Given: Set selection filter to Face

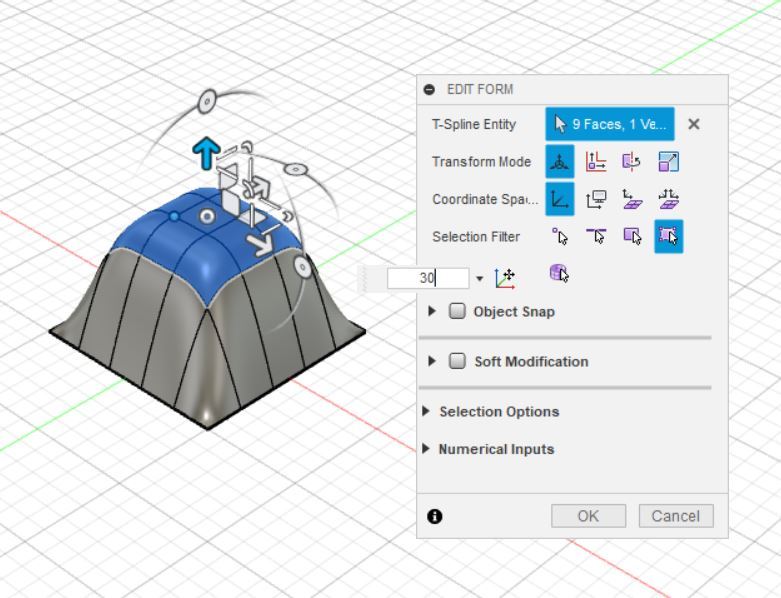Looking at the screenshot, I should coord(632,237).
